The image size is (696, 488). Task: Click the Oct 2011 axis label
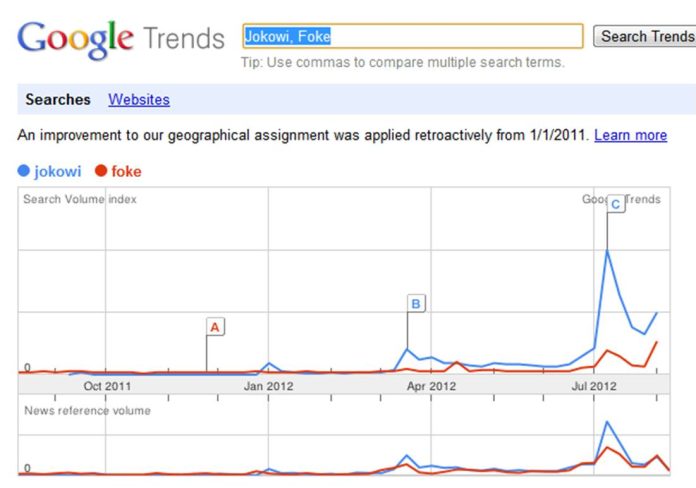click(x=107, y=385)
